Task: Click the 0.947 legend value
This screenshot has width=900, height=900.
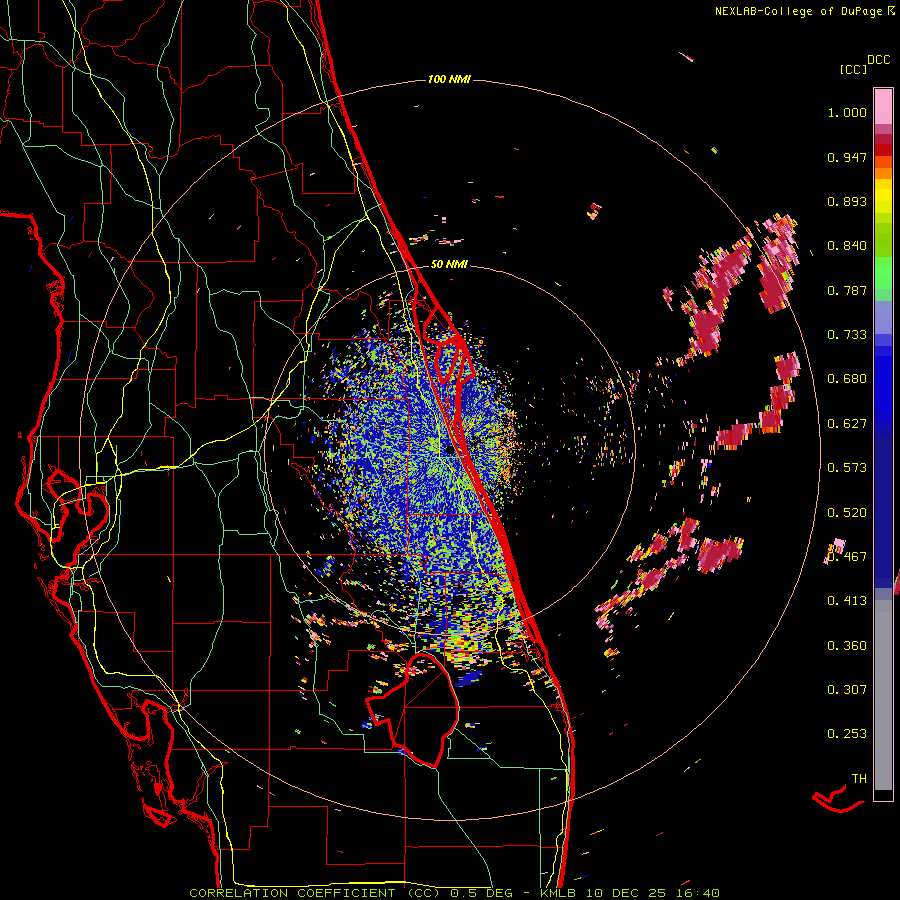Action: [x=847, y=157]
